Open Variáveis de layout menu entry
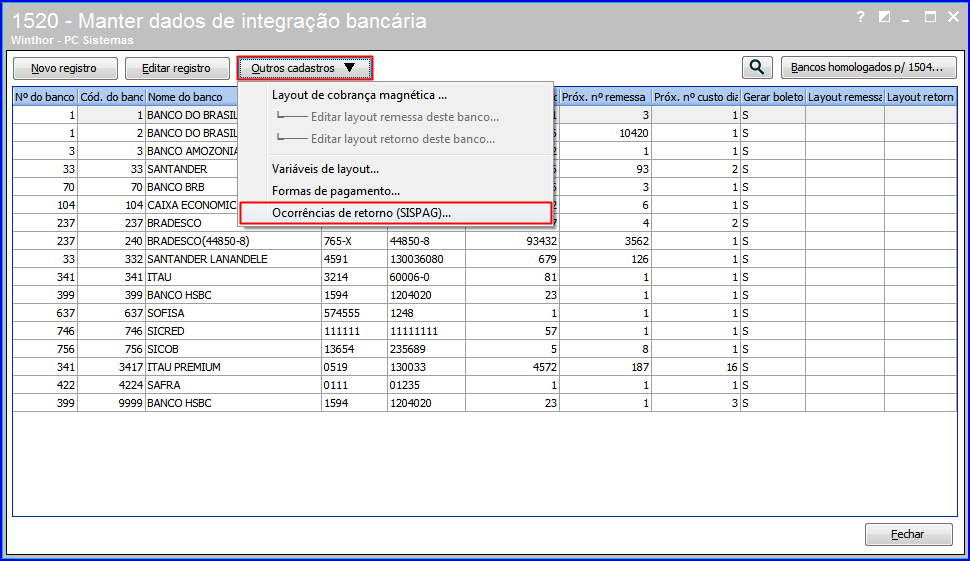This screenshot has height=561, width=970. (325, 169)
